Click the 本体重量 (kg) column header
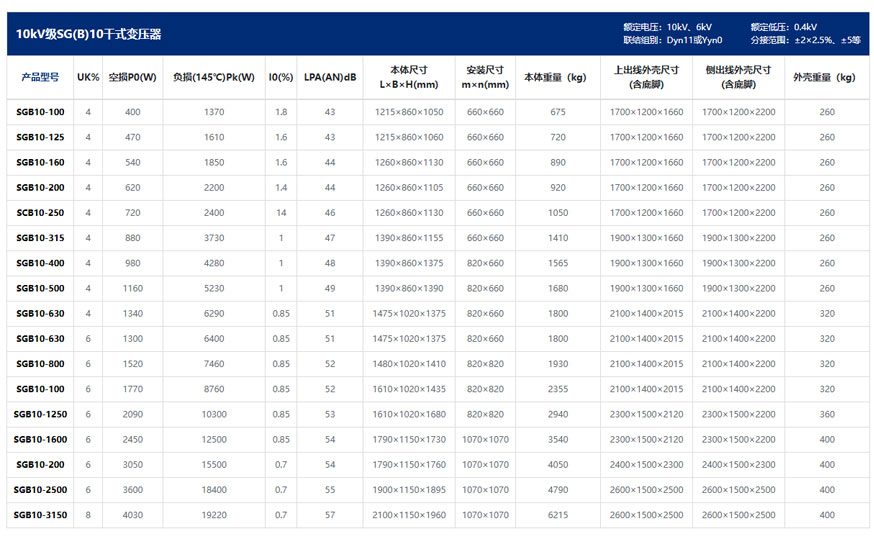The width and height of the screenshot is (874, 536). 557,77
